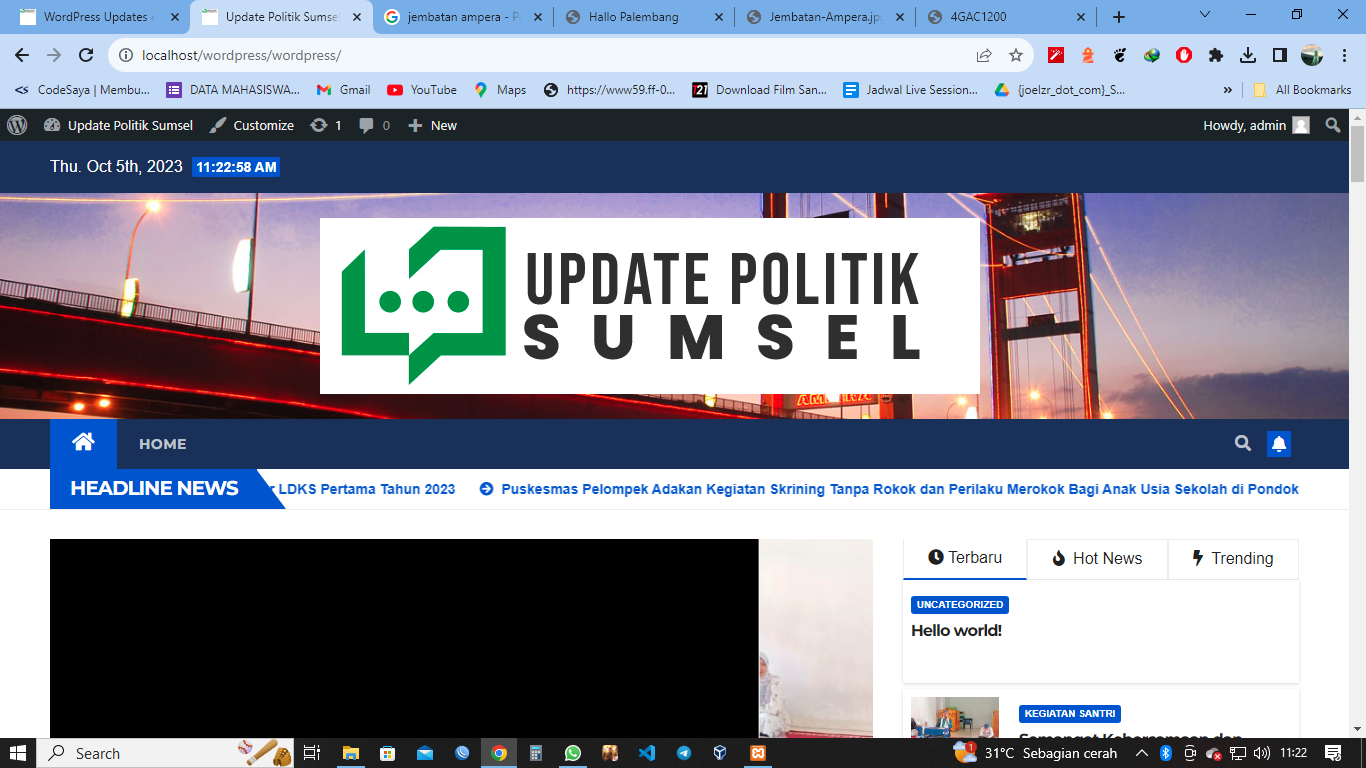
Task: Switch to jembatan ampera Google tab
Action: click(x=464, y=17)
